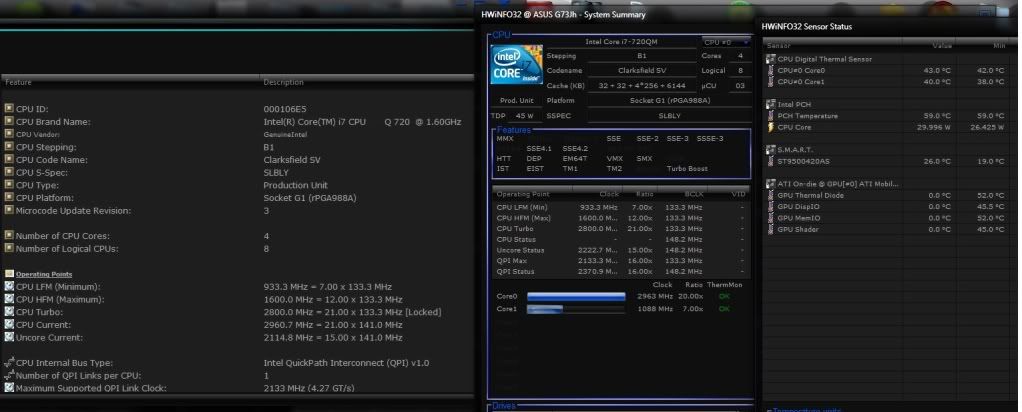Click the HWiNFO32 Sensor Status title bar

pyautogui.click(x=886, y=27)
